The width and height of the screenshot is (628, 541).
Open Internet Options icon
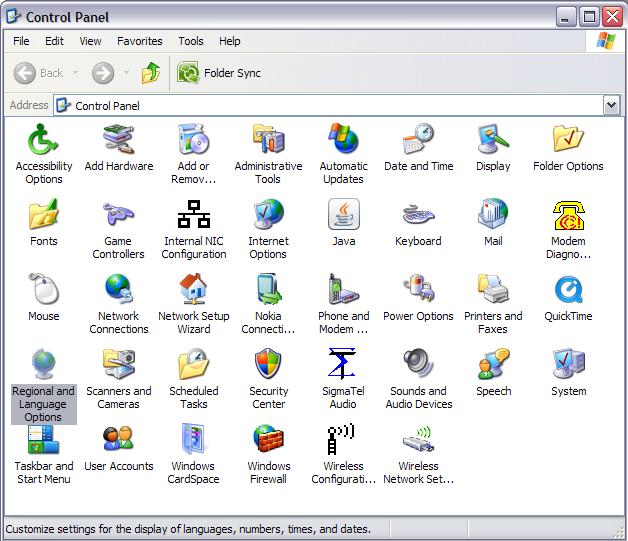[x=268, y=214]
